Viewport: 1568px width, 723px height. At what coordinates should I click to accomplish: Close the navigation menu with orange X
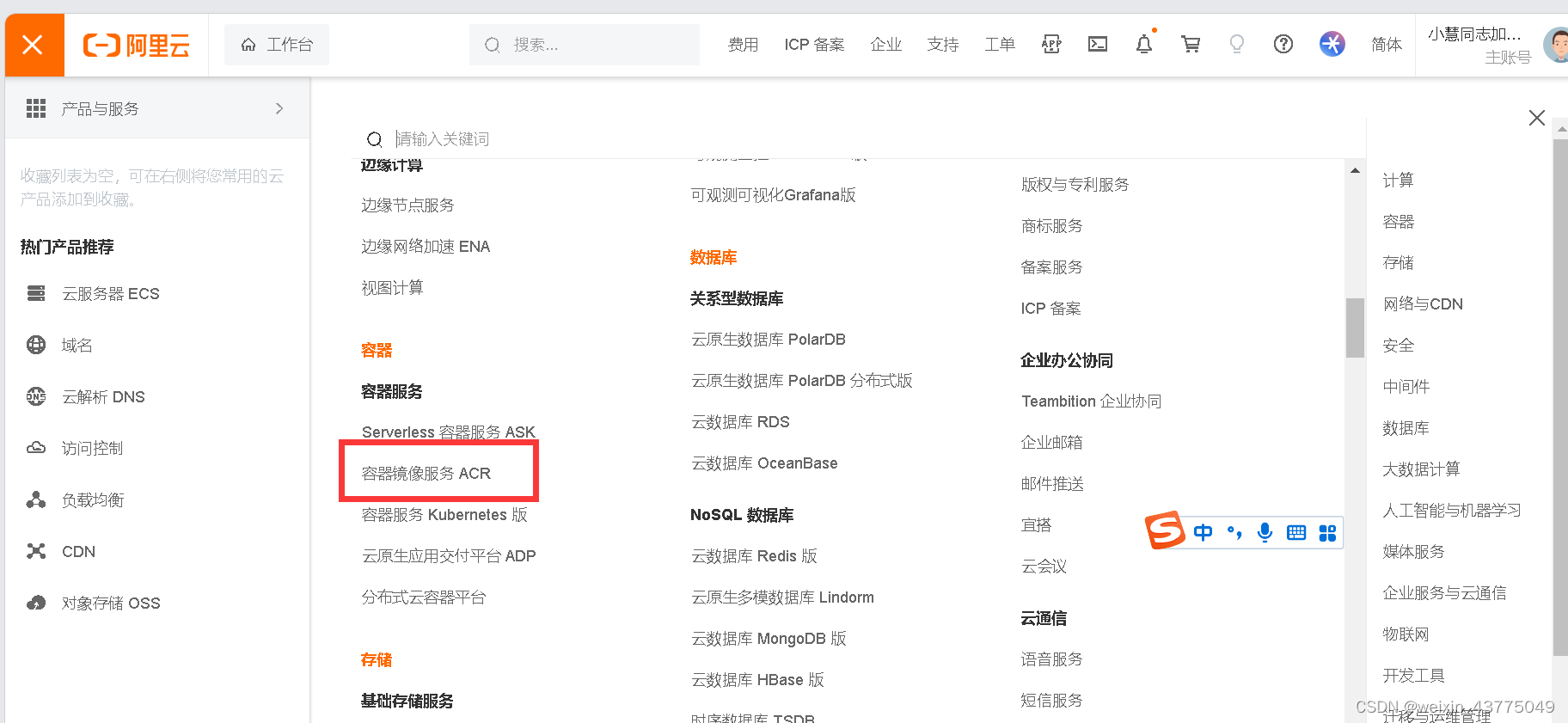point(33,45)
